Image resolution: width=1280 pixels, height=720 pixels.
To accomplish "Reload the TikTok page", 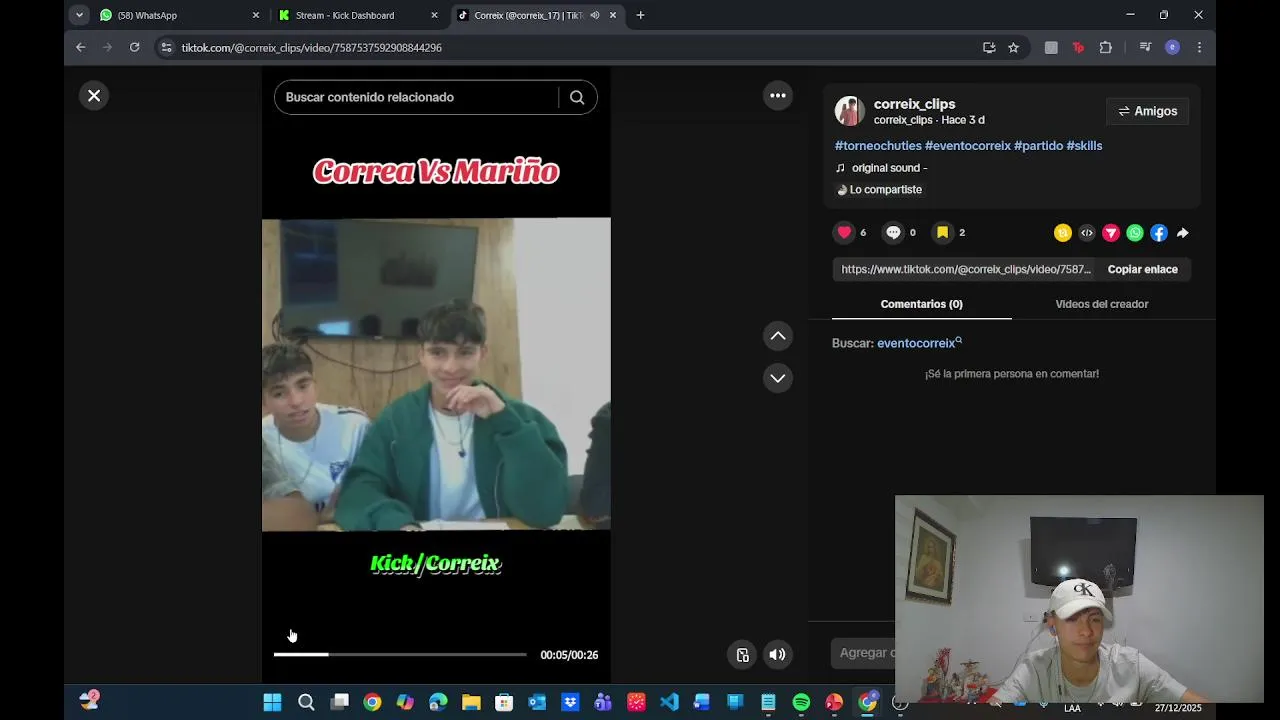I will point(134,47).
